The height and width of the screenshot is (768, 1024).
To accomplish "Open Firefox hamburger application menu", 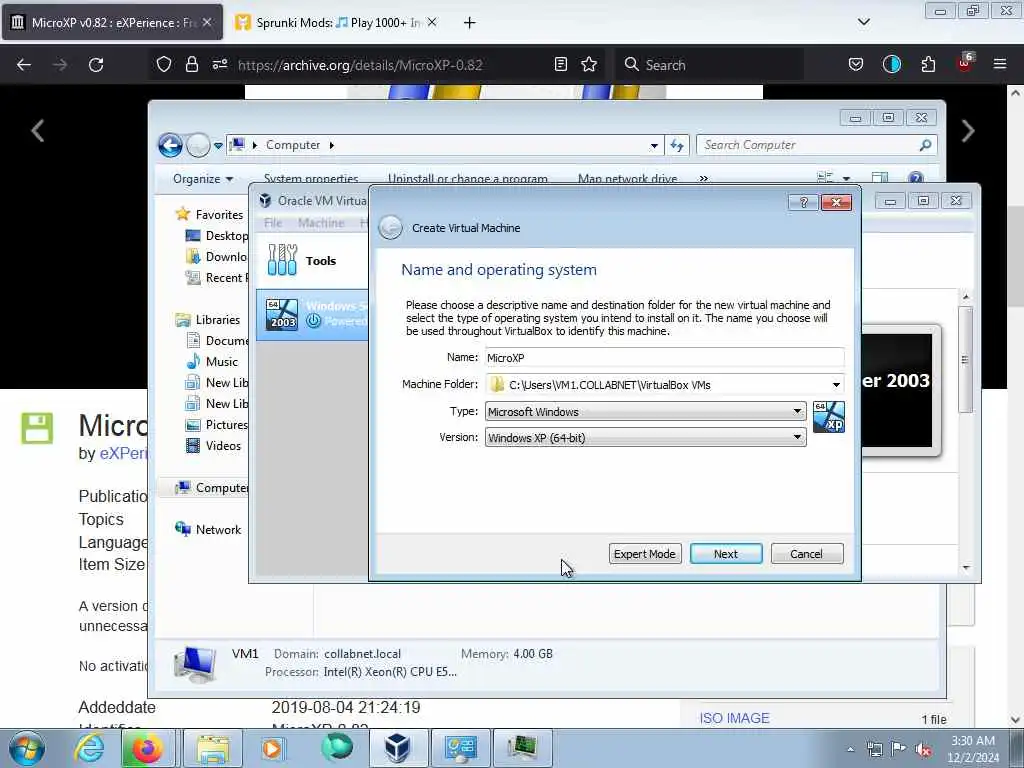I will [x=1000, y=64].
